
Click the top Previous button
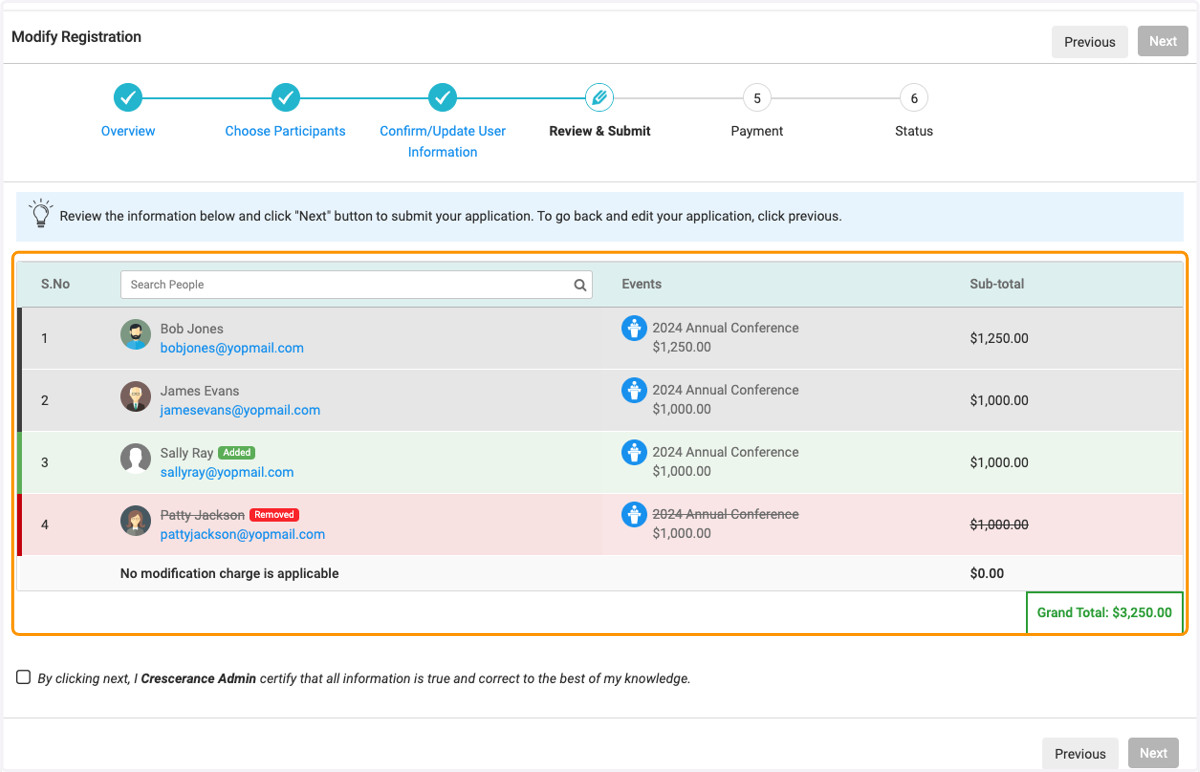[1090, 42]
